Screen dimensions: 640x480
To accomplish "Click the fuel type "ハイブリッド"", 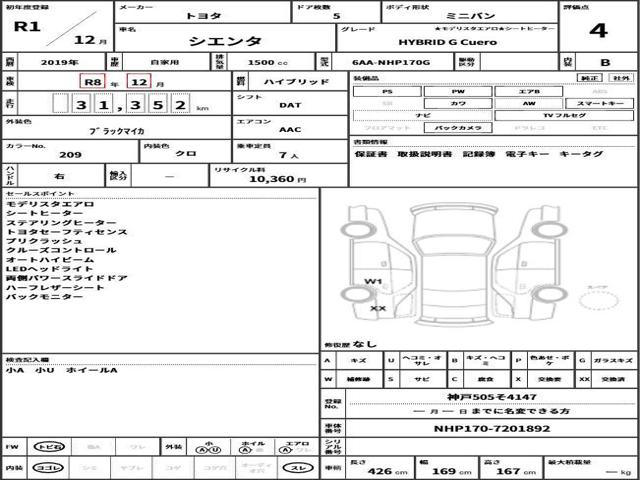I will click(x=296, y=82).
